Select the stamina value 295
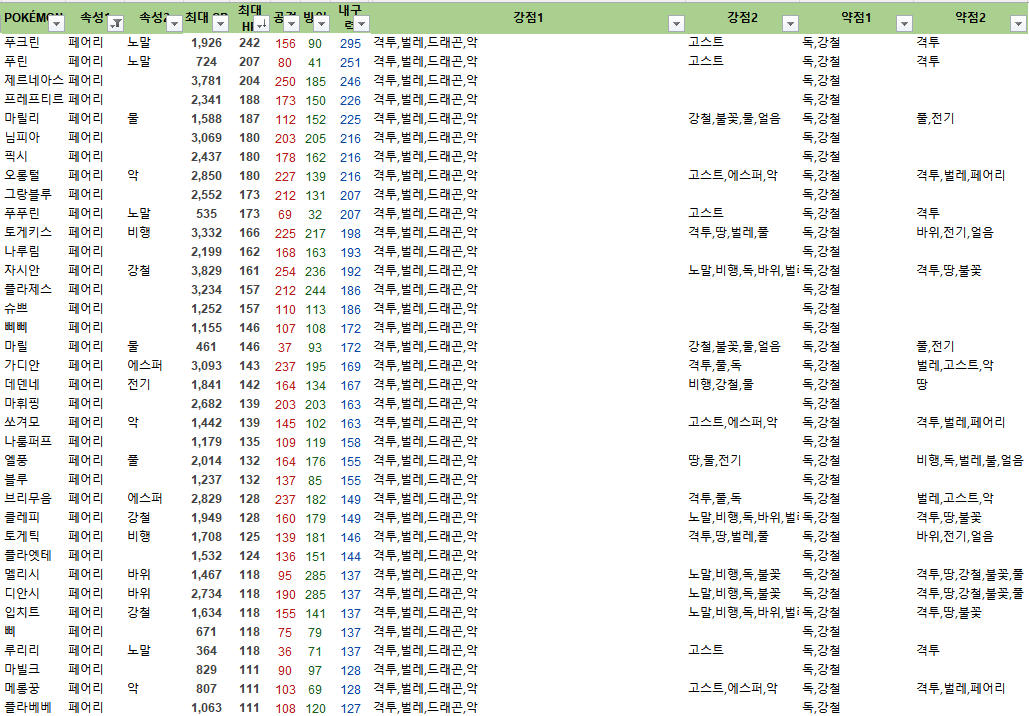The image size is (1029, 716). [350, 43]
